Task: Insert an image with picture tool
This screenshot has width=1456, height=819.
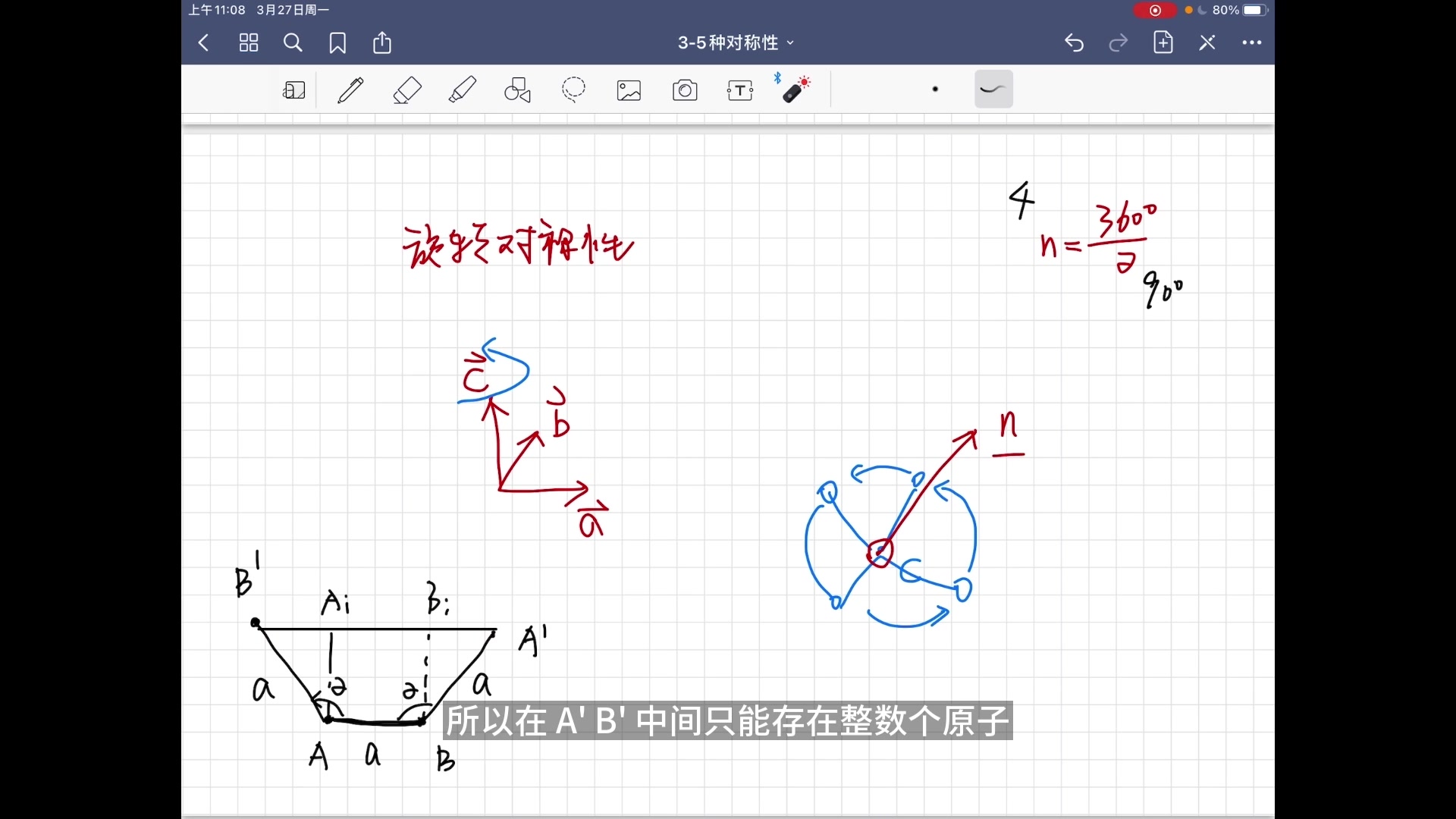Action: [x=629, y=91]
